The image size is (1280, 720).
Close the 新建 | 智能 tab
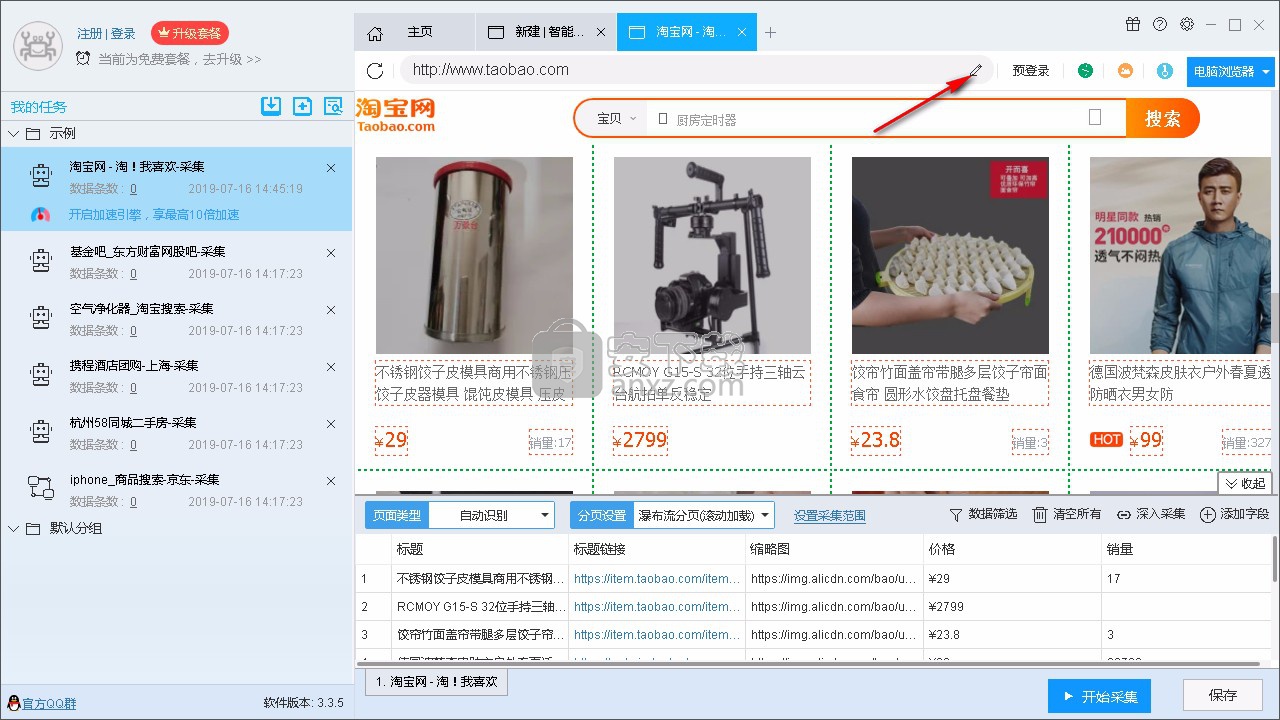600,32
